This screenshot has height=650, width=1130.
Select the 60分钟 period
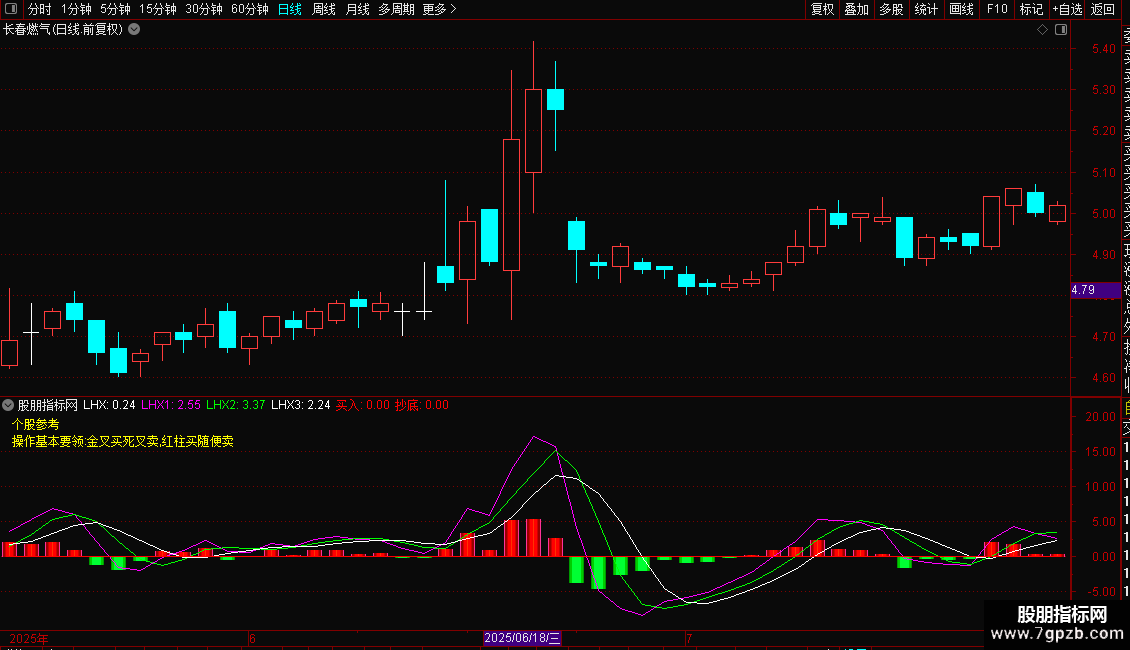pos(250,9)
